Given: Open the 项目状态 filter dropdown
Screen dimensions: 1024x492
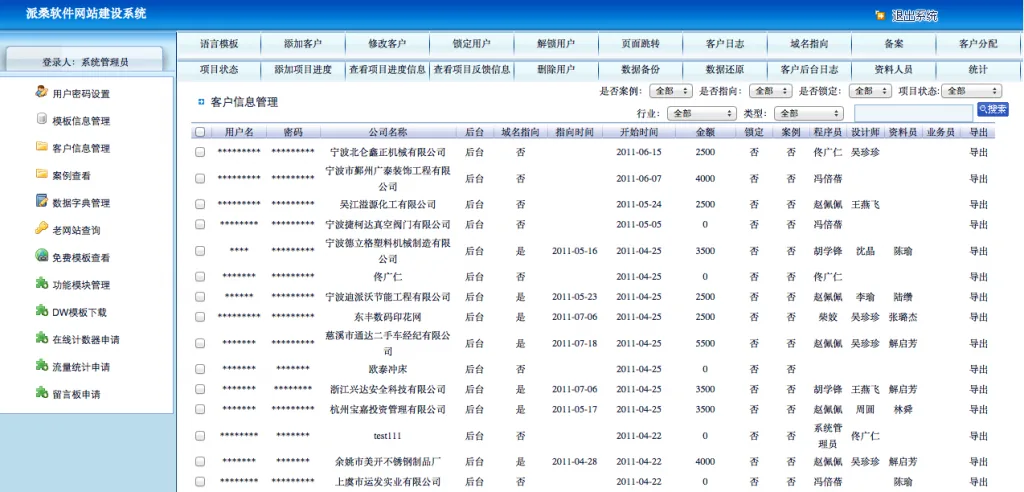Looking at the screenshot, I should point(971,91).
